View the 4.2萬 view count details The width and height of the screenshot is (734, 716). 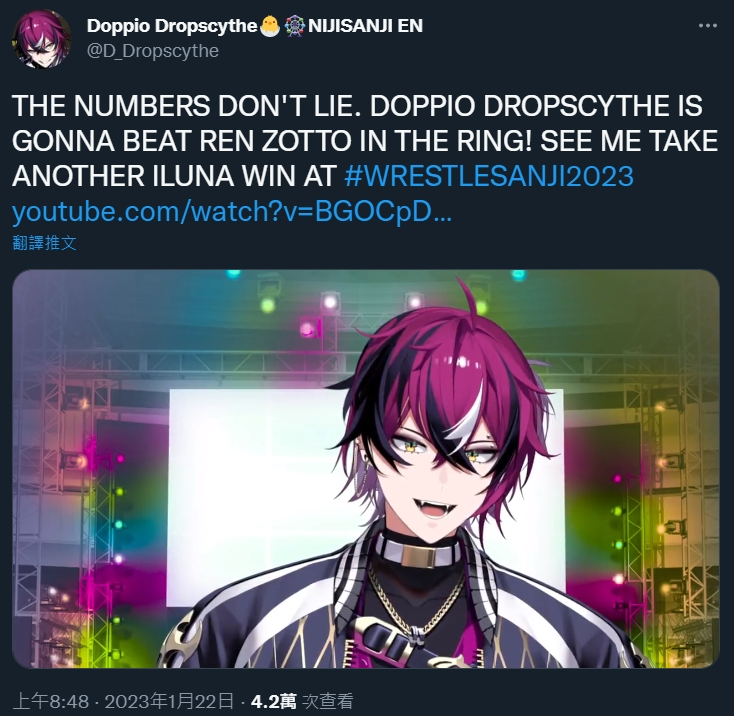(273, 701)
